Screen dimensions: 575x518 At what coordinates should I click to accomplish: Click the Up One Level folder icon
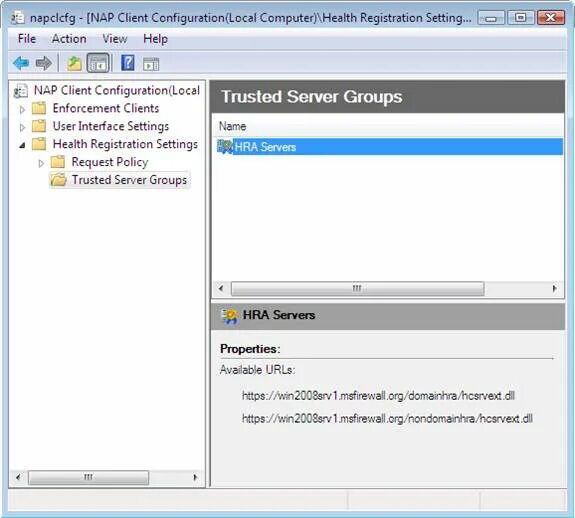tap(74, 63)
